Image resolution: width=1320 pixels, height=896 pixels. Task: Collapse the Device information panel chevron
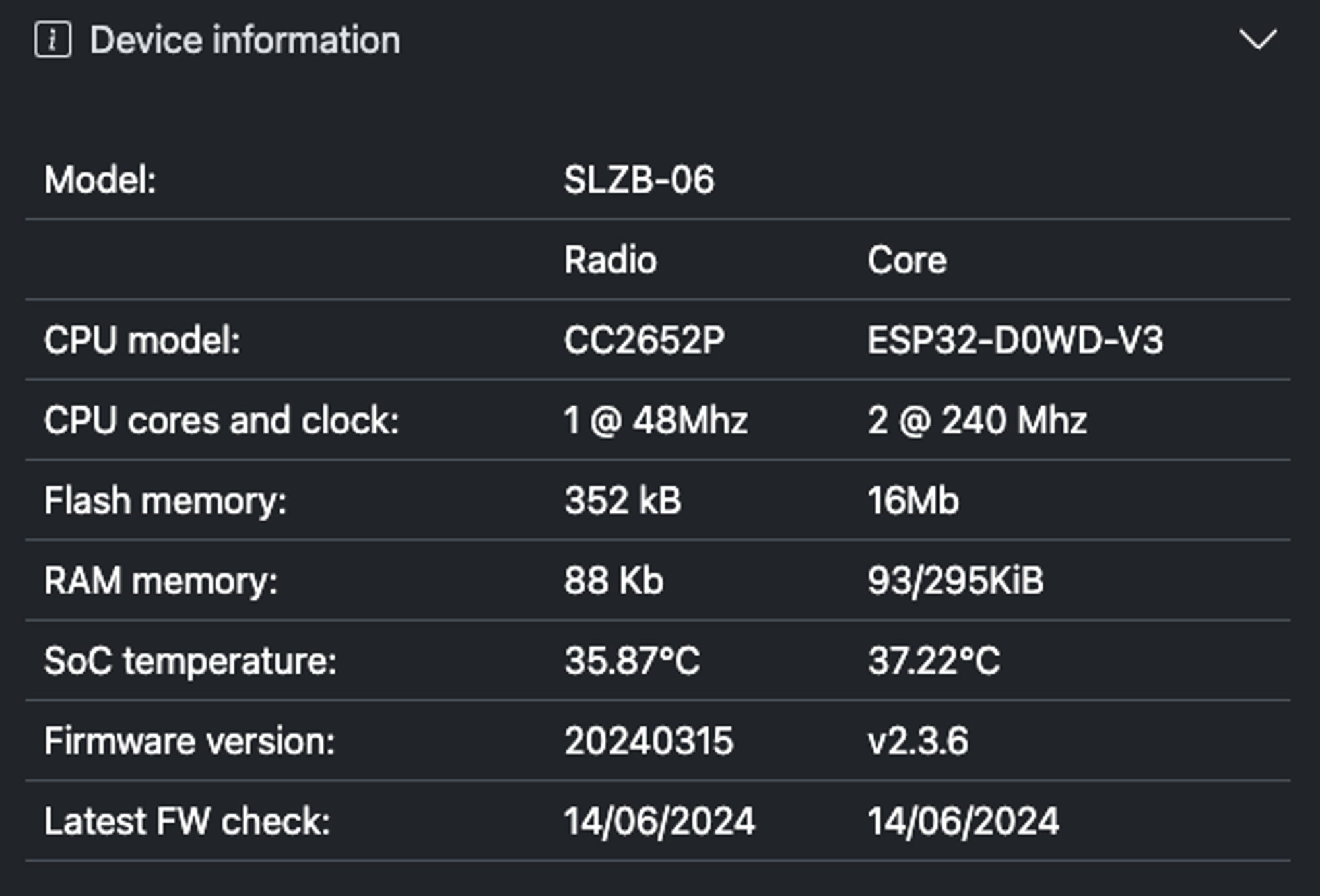(1258, 39)
